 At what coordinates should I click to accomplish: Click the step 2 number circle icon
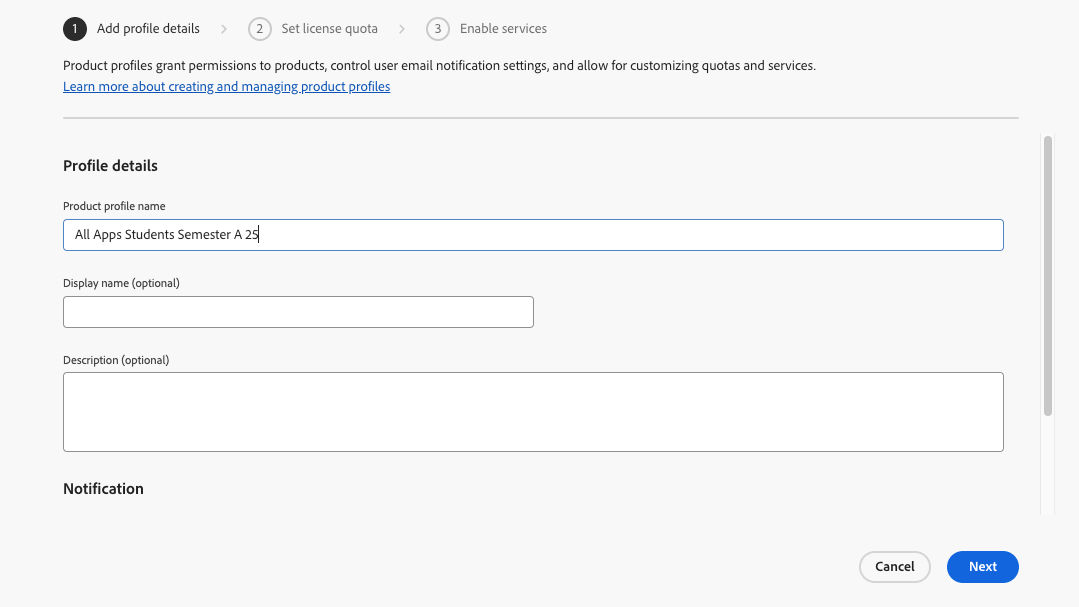(x=259, y=29)
